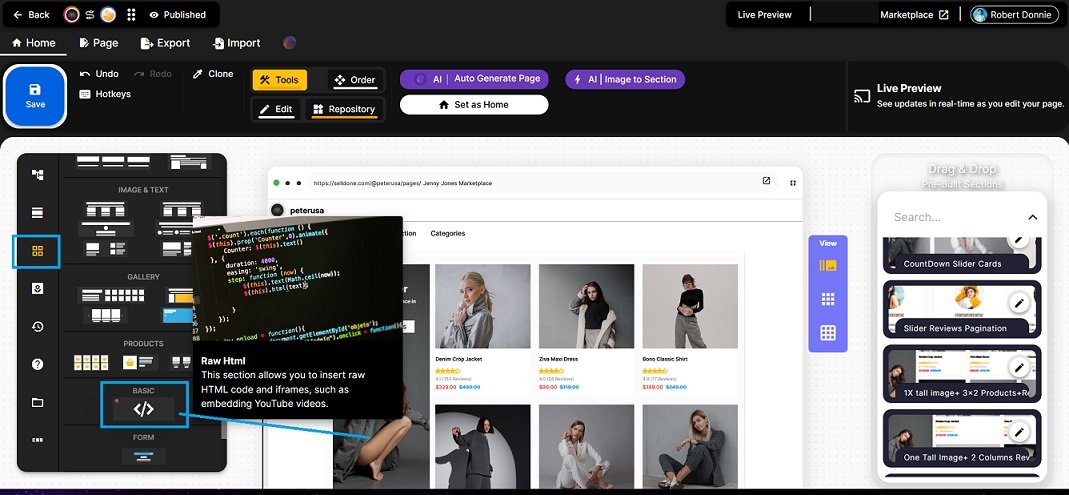Click the orange circular avatar in the top bar
This screenshot has height=495, width=1069.
108,14
